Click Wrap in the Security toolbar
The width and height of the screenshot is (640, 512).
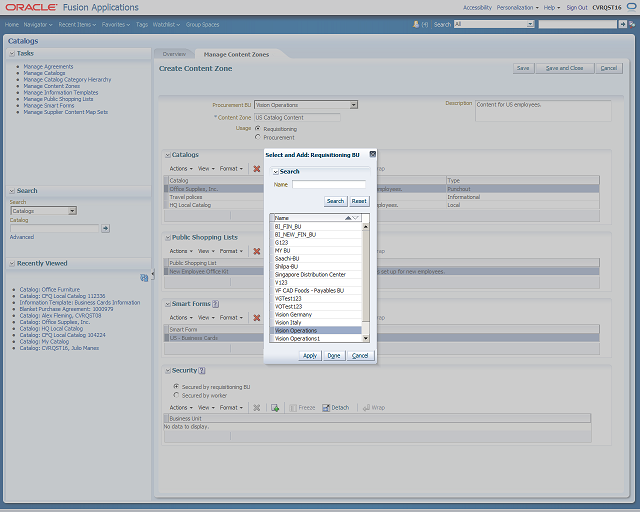pos(374,407)
